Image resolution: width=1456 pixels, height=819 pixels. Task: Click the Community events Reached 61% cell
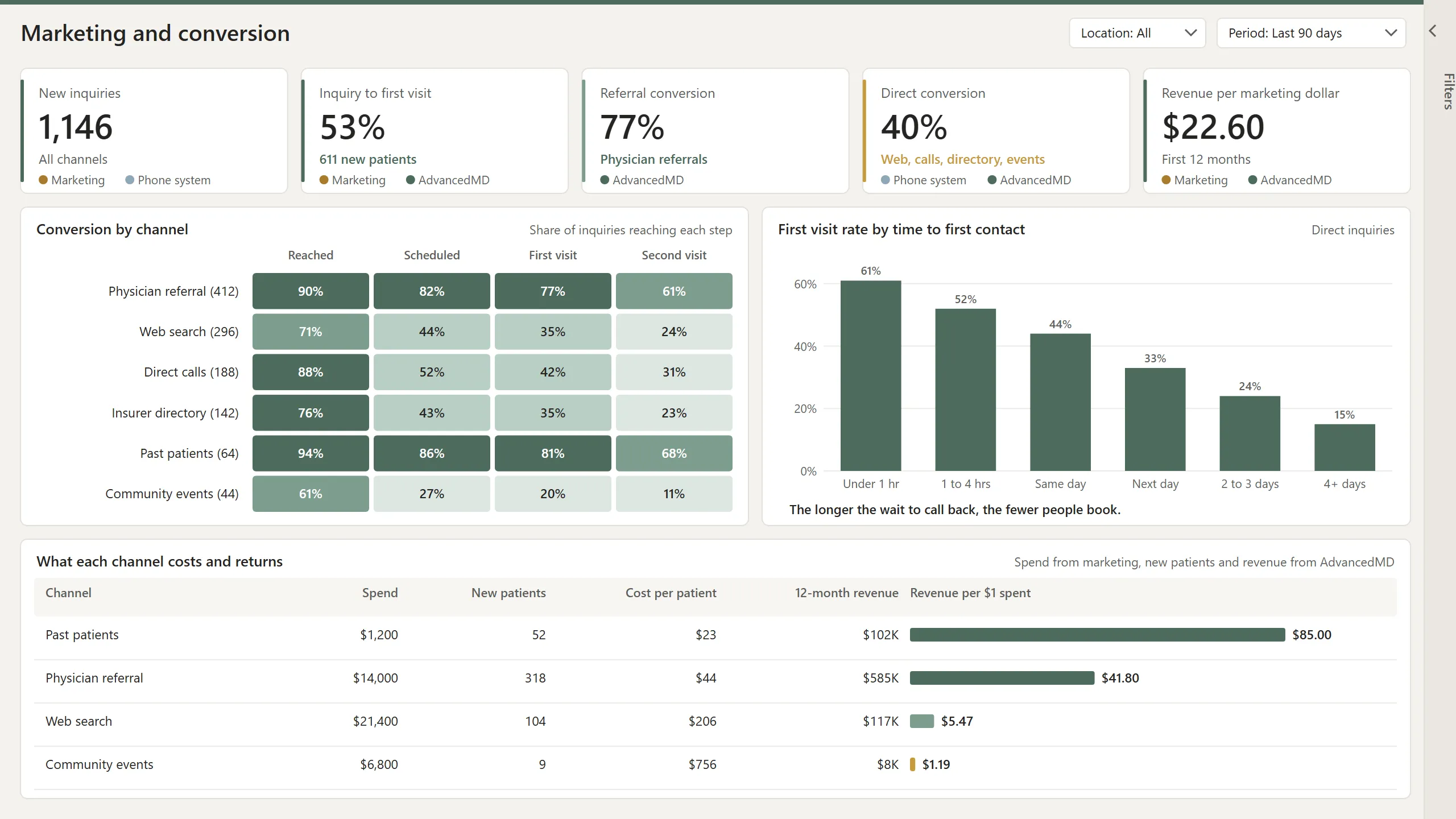pos(311,494)
